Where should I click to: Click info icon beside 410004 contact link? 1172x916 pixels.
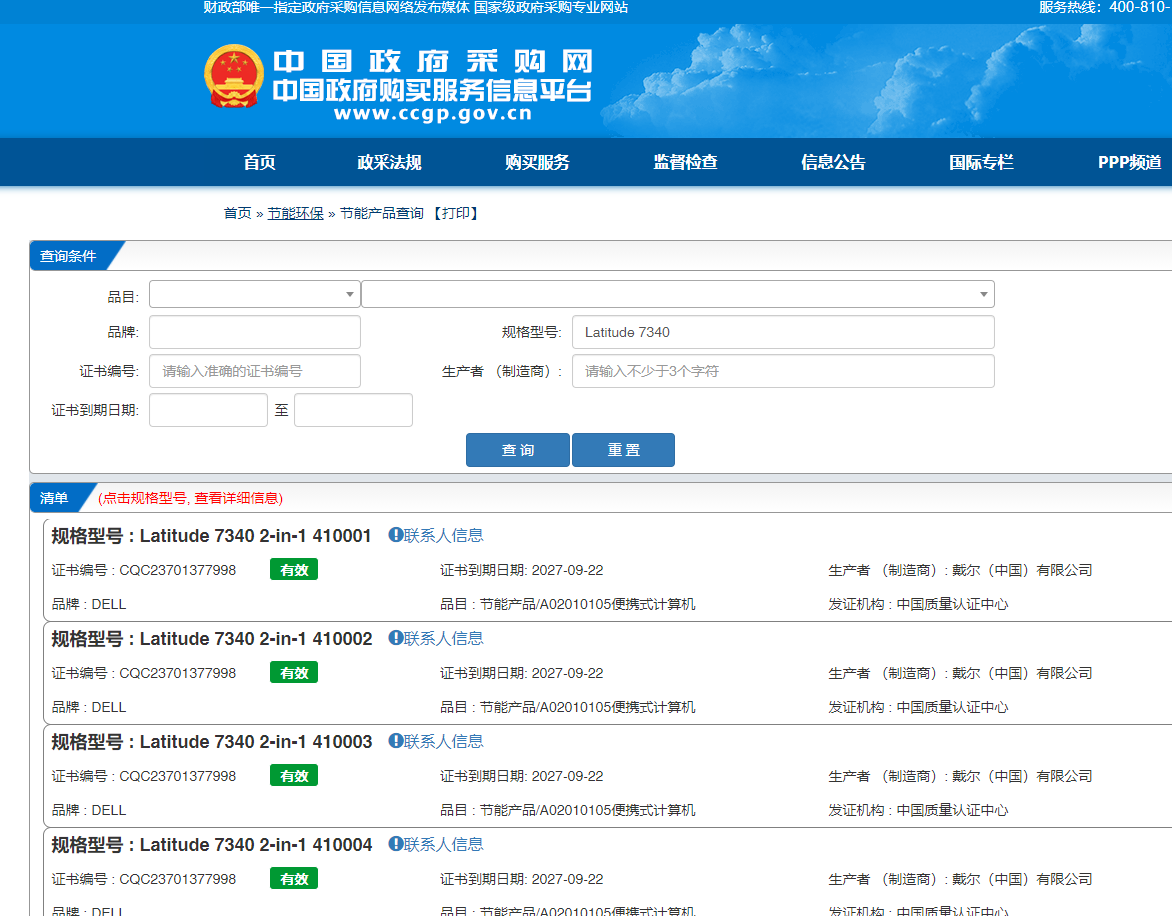pyautogui.click(x=395, y=844)
